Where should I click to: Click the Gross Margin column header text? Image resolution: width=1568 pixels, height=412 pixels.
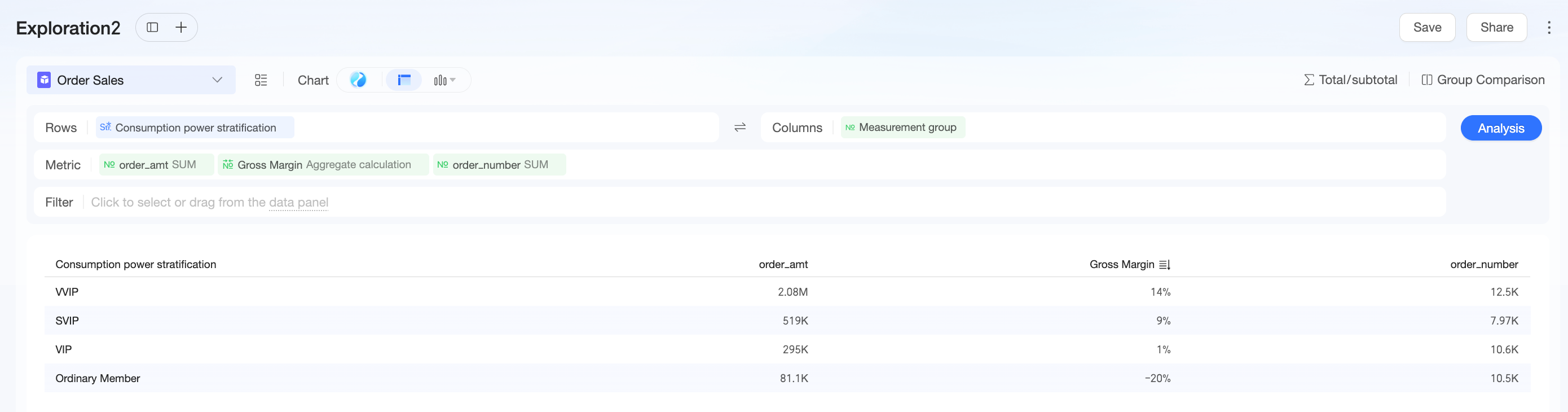1121,265
